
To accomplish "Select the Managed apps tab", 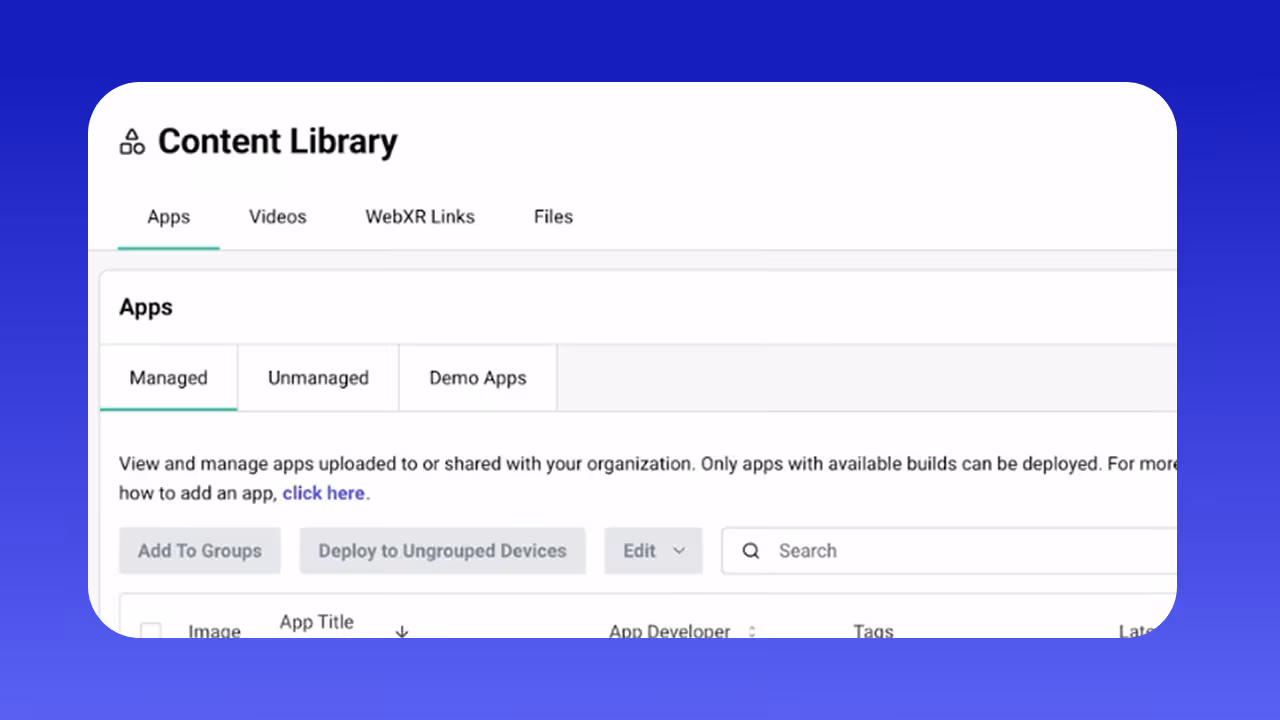I will [168, 378].
